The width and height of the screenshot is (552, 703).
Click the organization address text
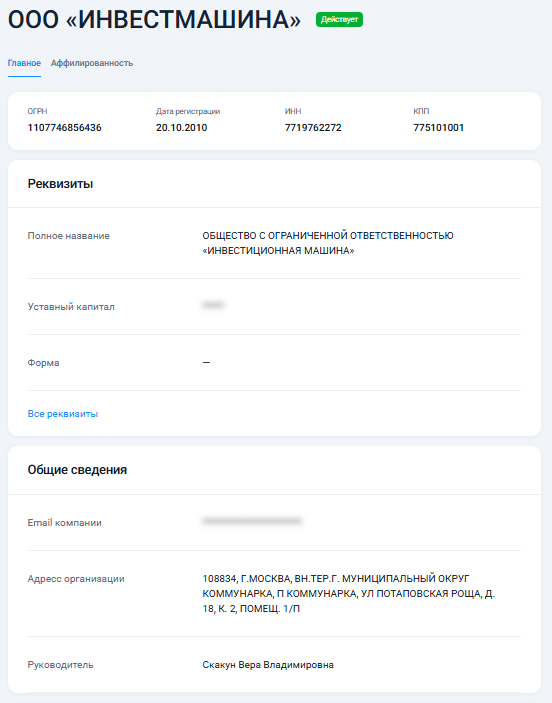tap(348, 594)
